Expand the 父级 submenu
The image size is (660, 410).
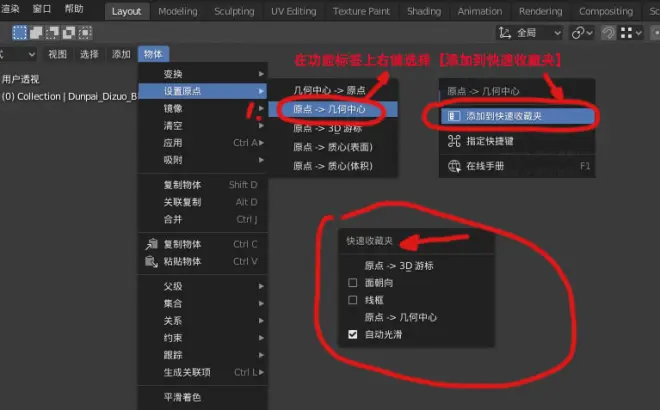click(203, 287)
